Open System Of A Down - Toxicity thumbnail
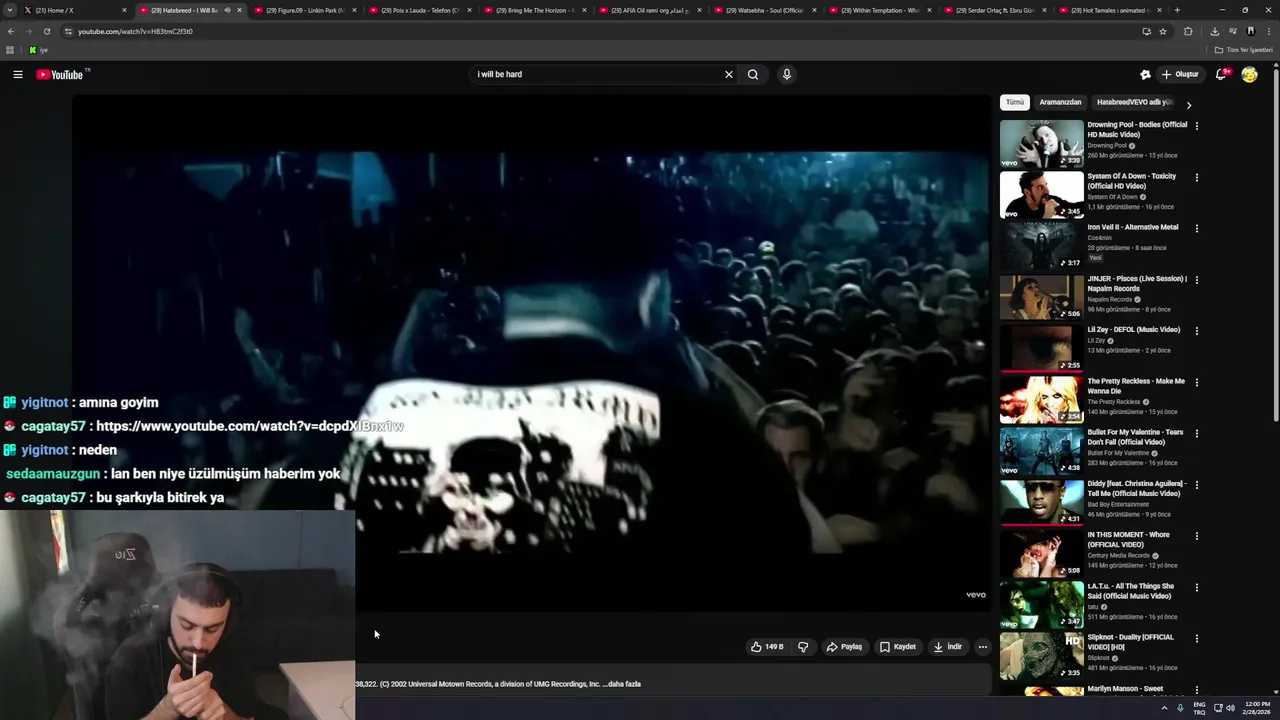Viewport: 1280px width, 720px height. click(1041, 194)
